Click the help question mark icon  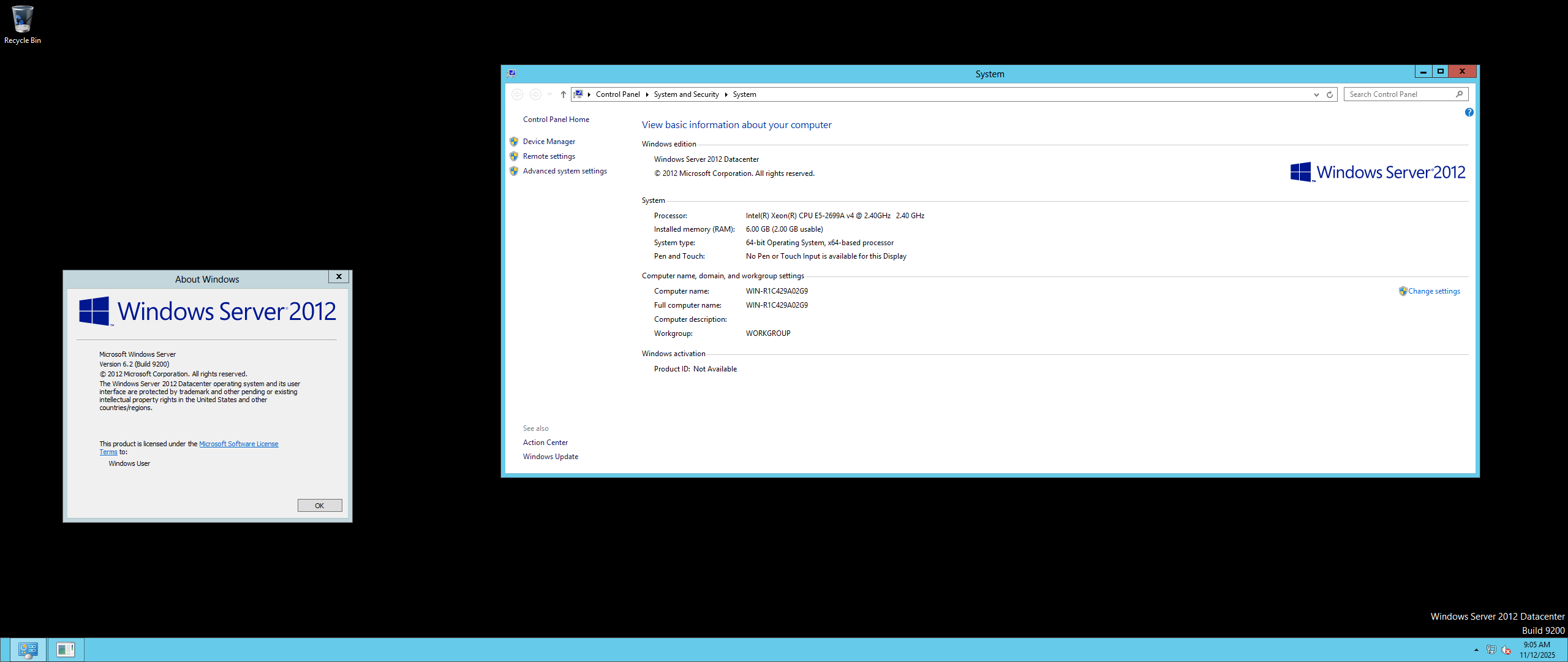coord(1469,112)
